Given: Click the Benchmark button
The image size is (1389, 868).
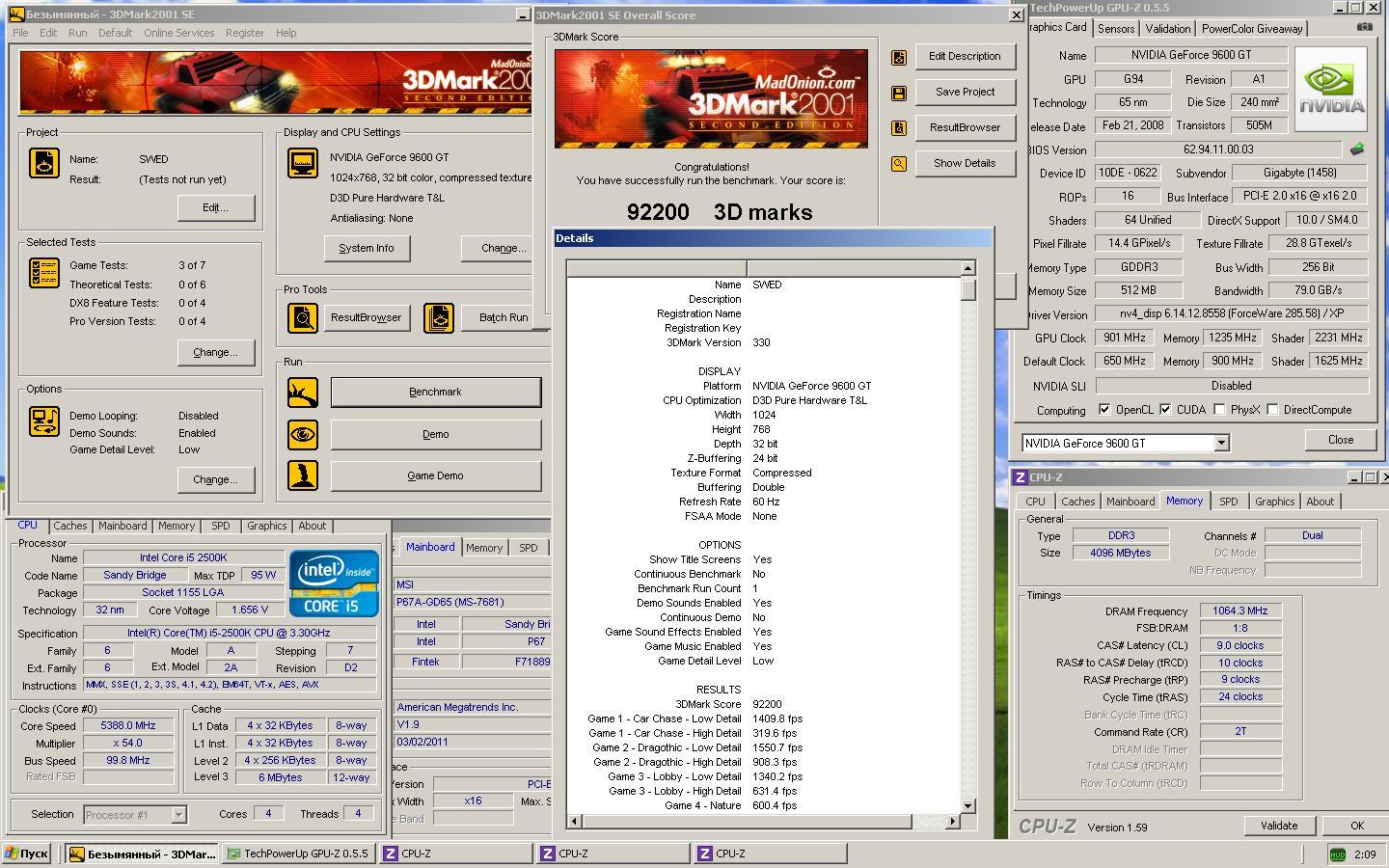Looking at the screenshot, I should coord(435,393).
